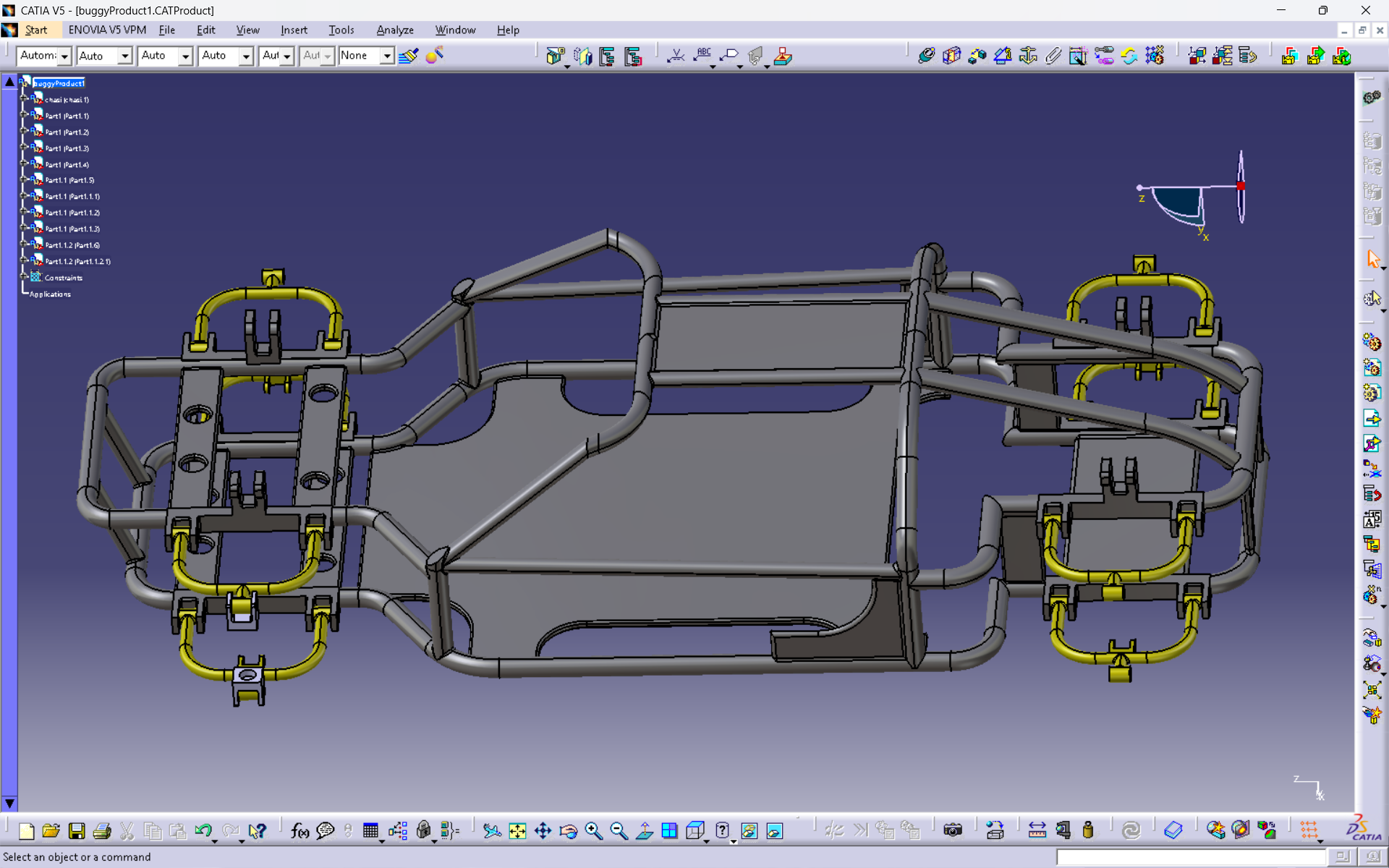
Task: Click the compass red manipulation handle
Action: (x=1241, y=187)
